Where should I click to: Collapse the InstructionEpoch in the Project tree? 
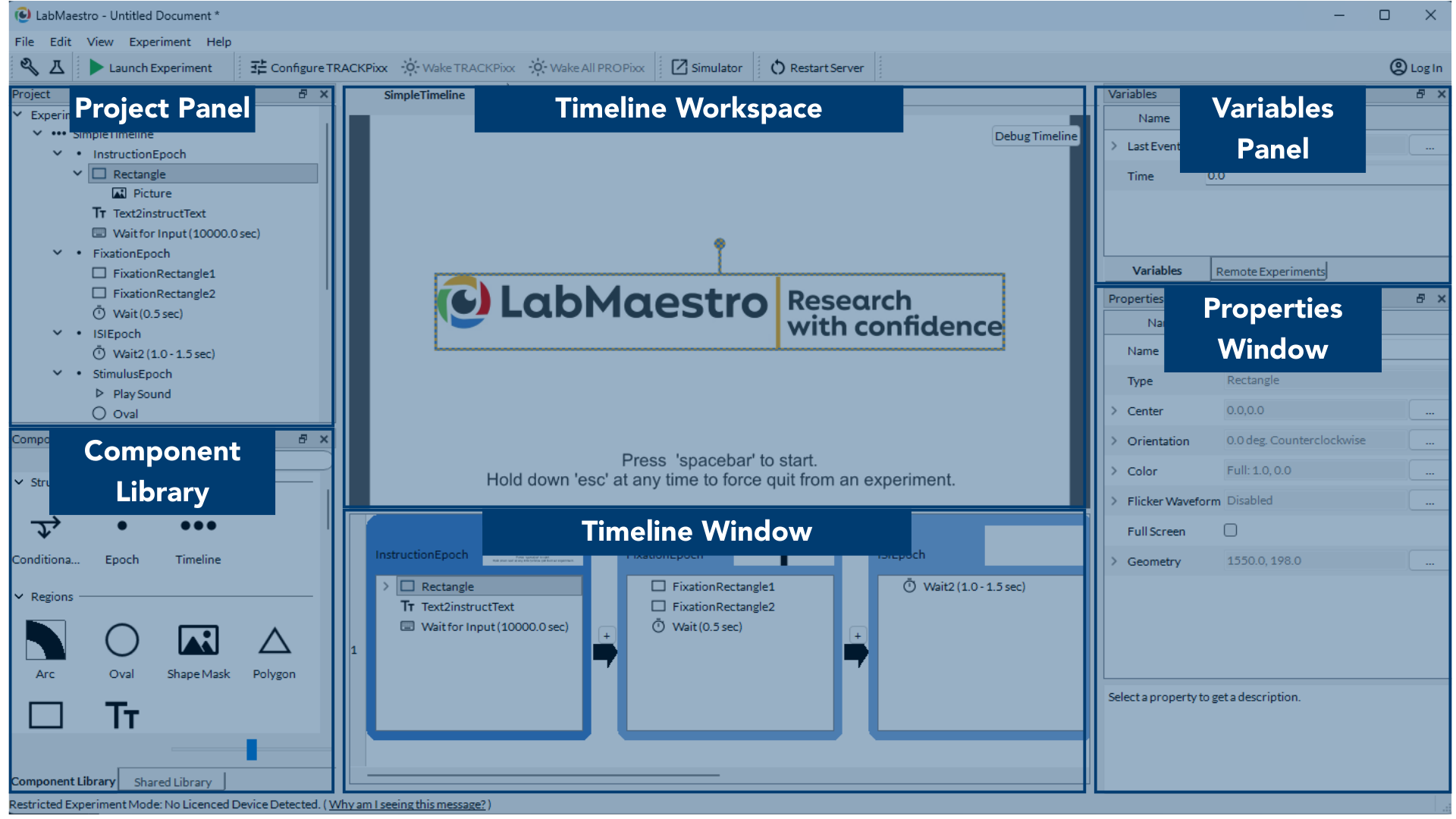coord(58,153)
